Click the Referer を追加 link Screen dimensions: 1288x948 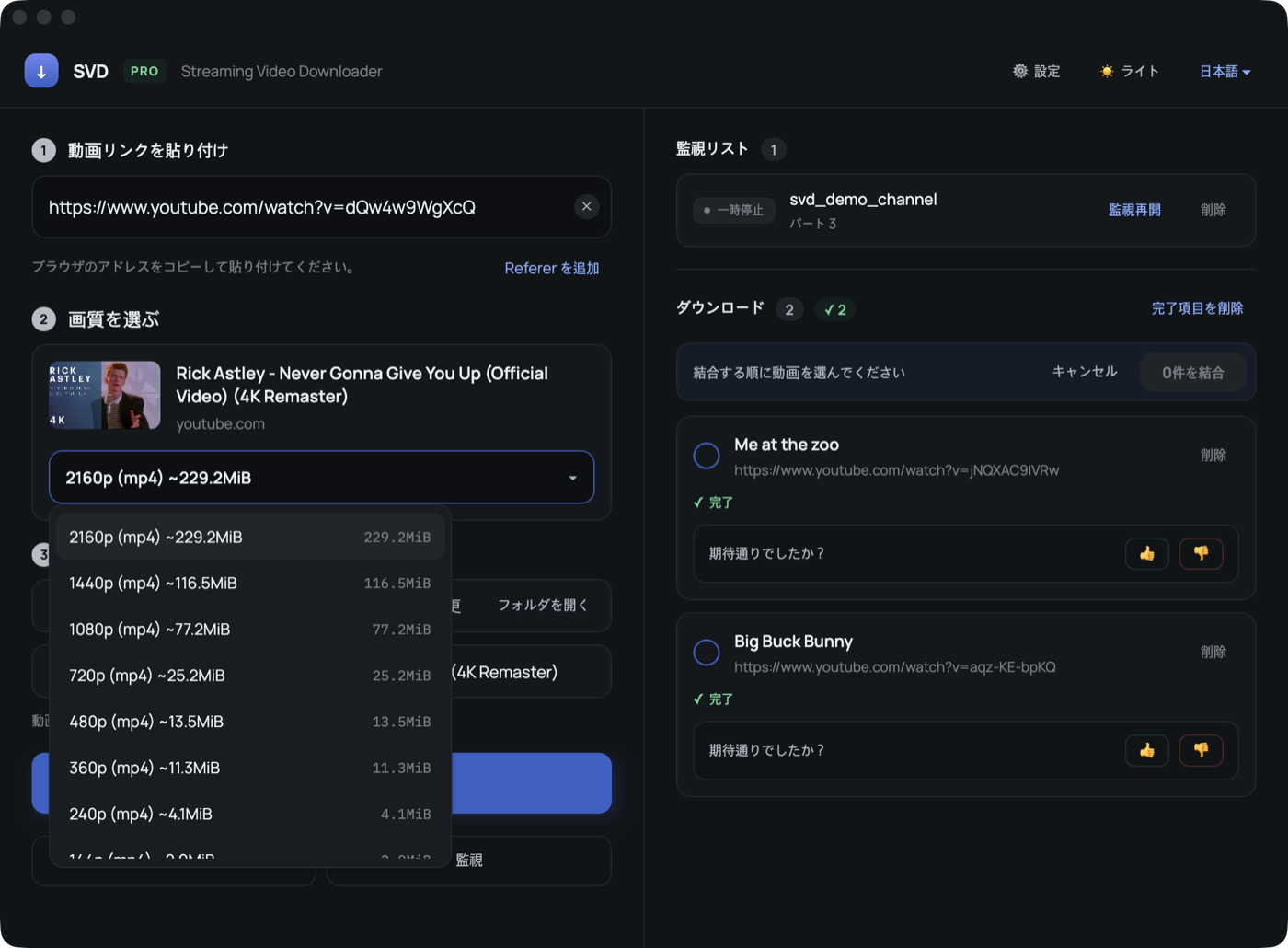552,268
